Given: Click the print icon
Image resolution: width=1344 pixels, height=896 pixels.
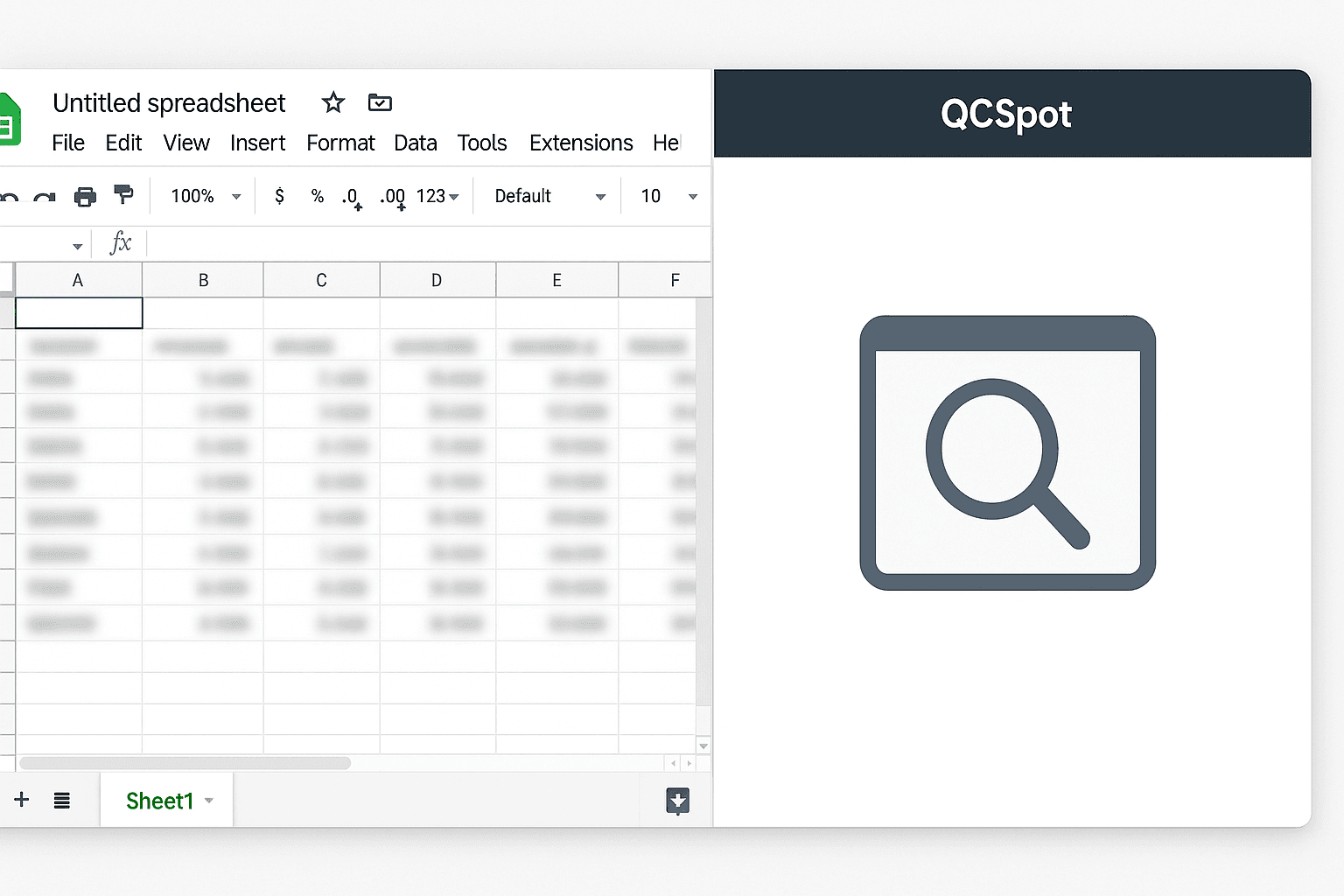Looking at the screenshot, I should tap(85, 196).
